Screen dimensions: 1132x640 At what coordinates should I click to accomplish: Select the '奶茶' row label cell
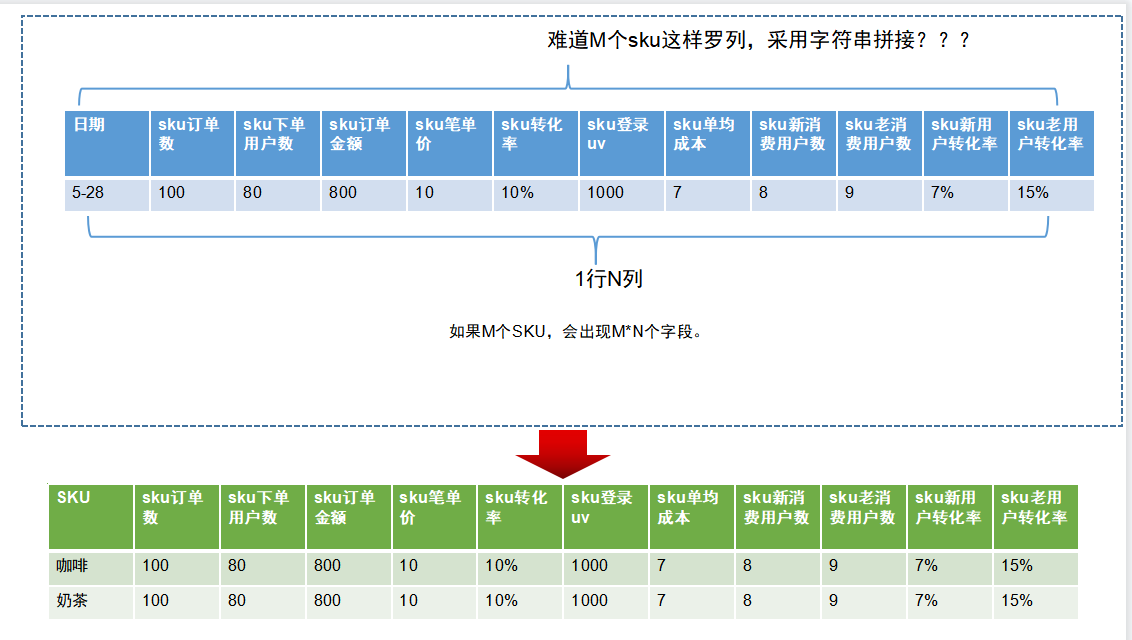point(90,601)
